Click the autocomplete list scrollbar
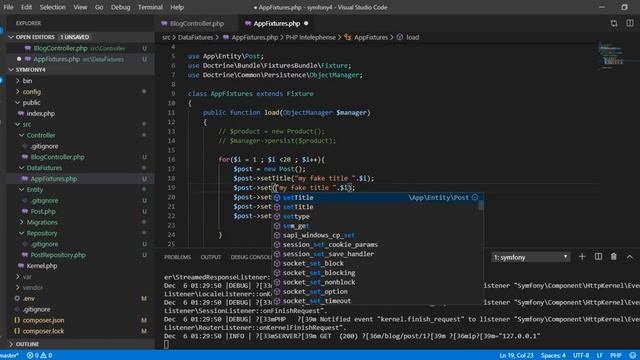Screen dimensions: 640x360 pos(481,206)
